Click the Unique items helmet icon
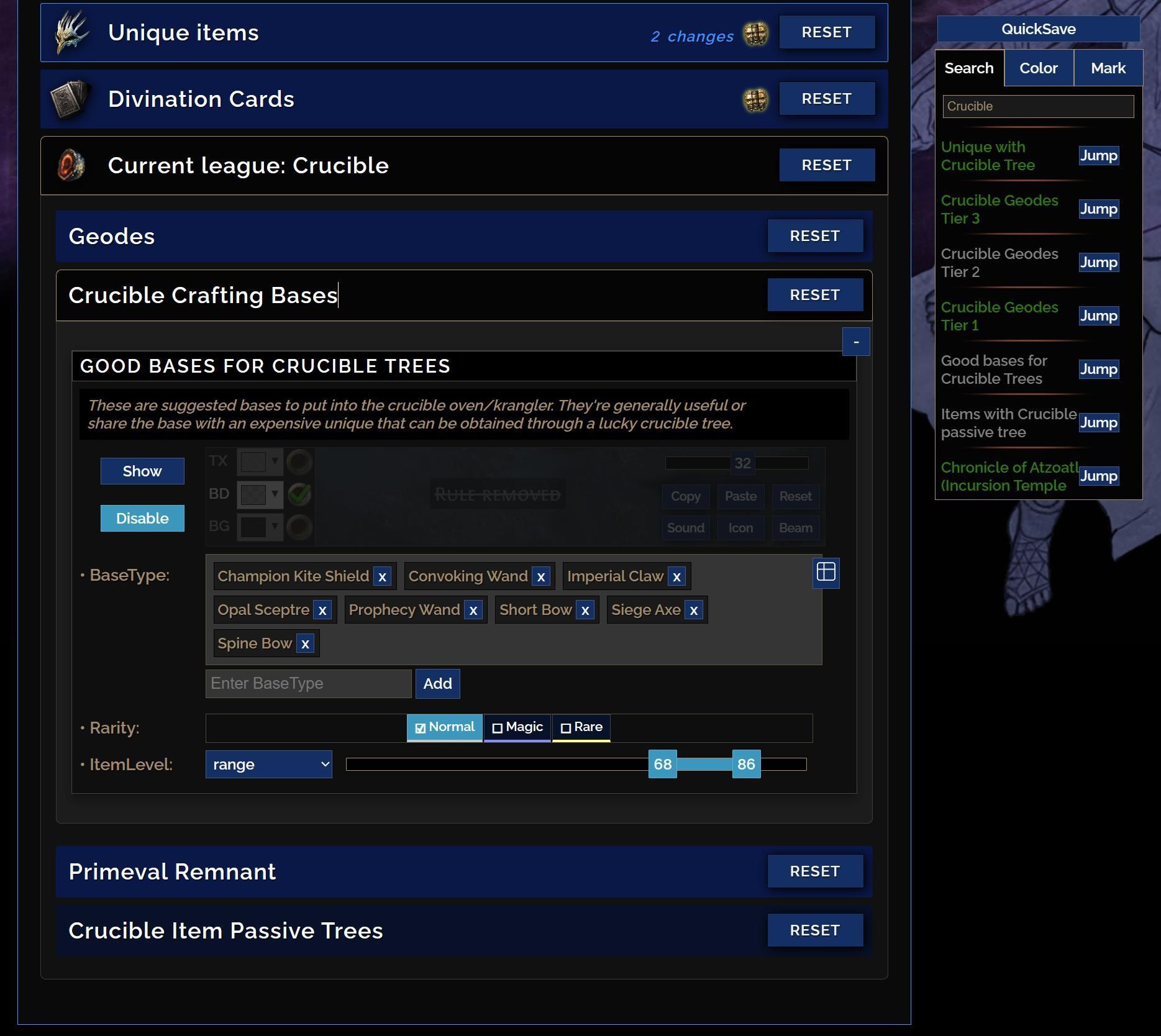The height and width of the screenshot is (1036, 1161). click(x=71, y=33)
